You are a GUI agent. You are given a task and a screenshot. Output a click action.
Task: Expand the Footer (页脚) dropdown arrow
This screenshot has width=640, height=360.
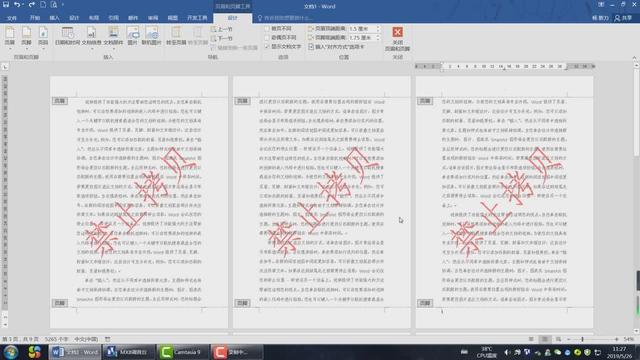(x=26, y=49)
